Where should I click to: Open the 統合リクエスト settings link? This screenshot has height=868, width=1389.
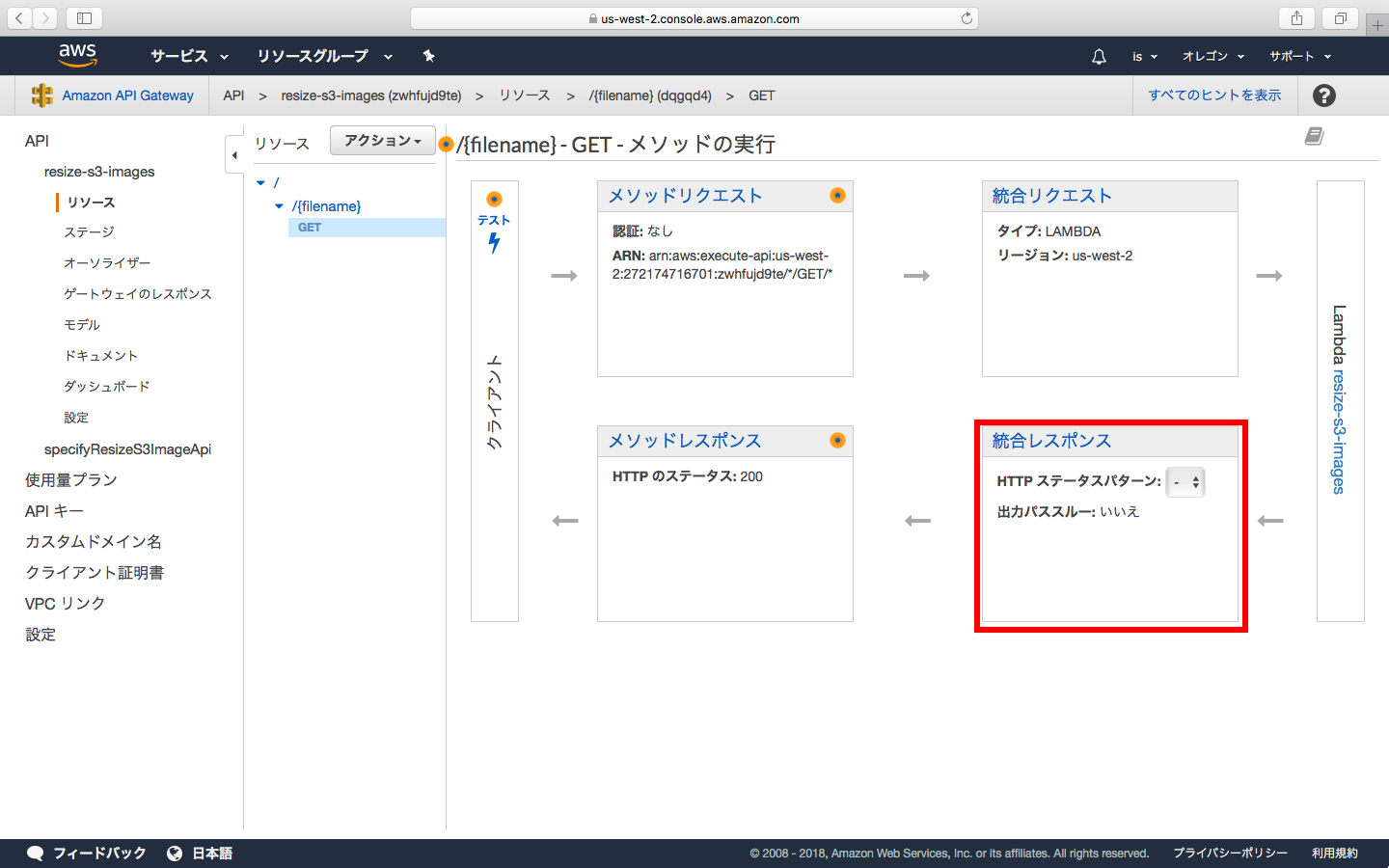[1051, 196]
